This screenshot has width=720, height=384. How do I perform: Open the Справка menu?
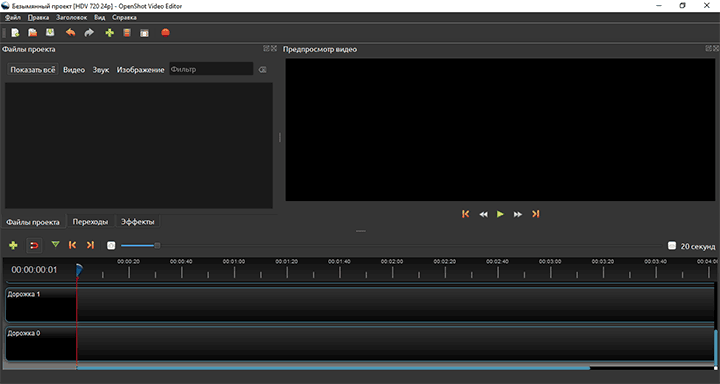[x=124, y=17]
